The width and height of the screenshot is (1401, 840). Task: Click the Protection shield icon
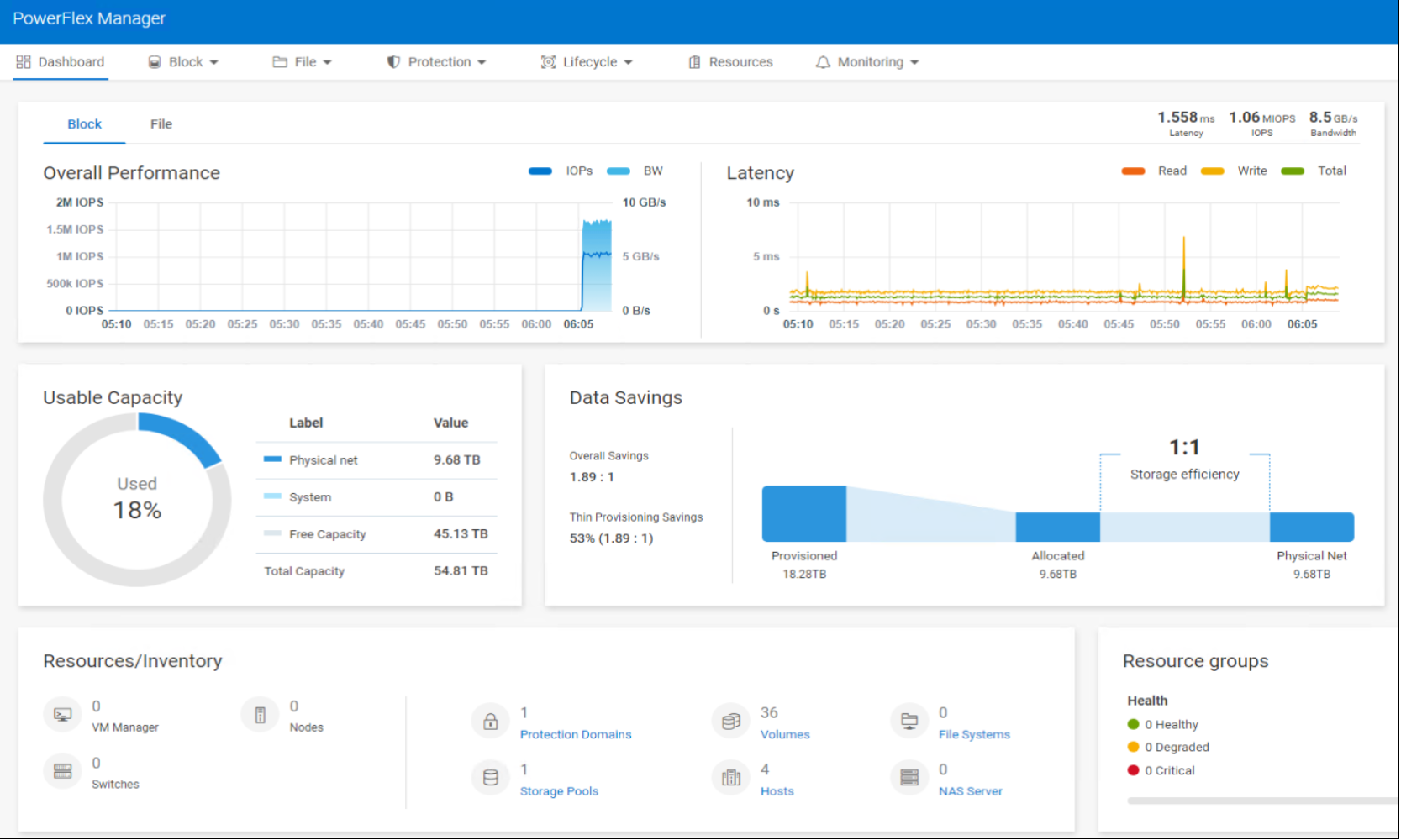[x=393, y=62]
